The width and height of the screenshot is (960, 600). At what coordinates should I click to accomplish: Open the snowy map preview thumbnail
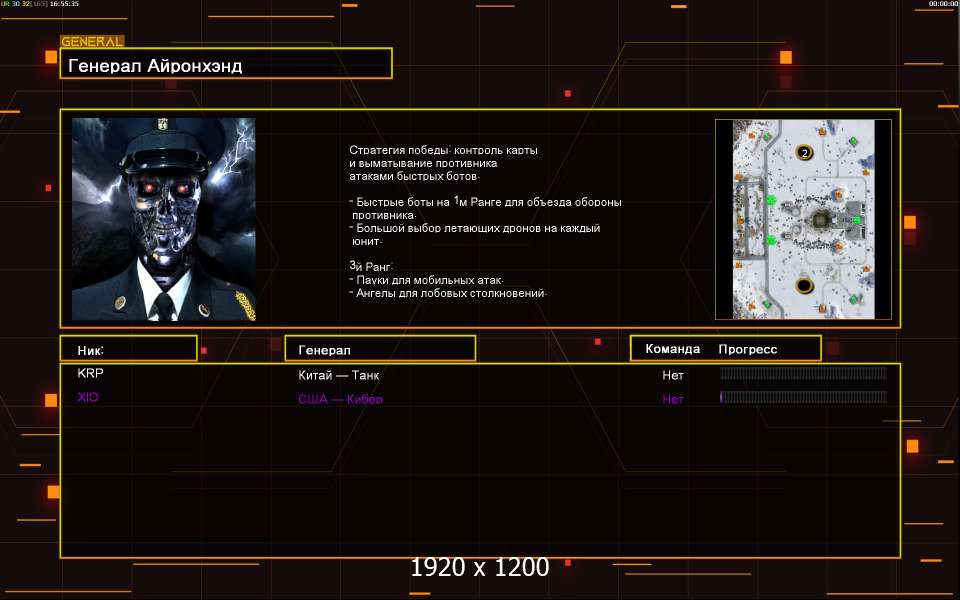(x=803, y=219)
